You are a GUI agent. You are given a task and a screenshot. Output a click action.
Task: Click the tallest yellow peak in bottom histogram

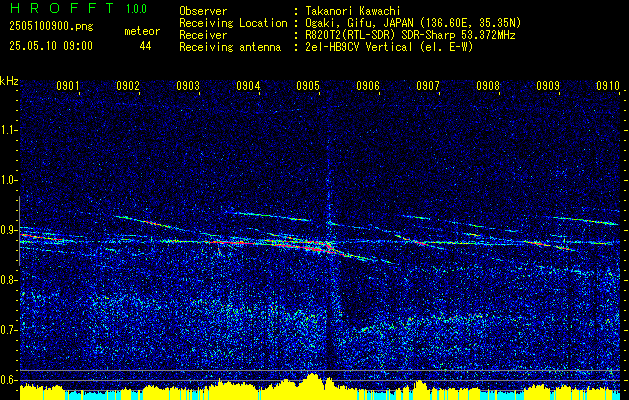click(313, 386)
